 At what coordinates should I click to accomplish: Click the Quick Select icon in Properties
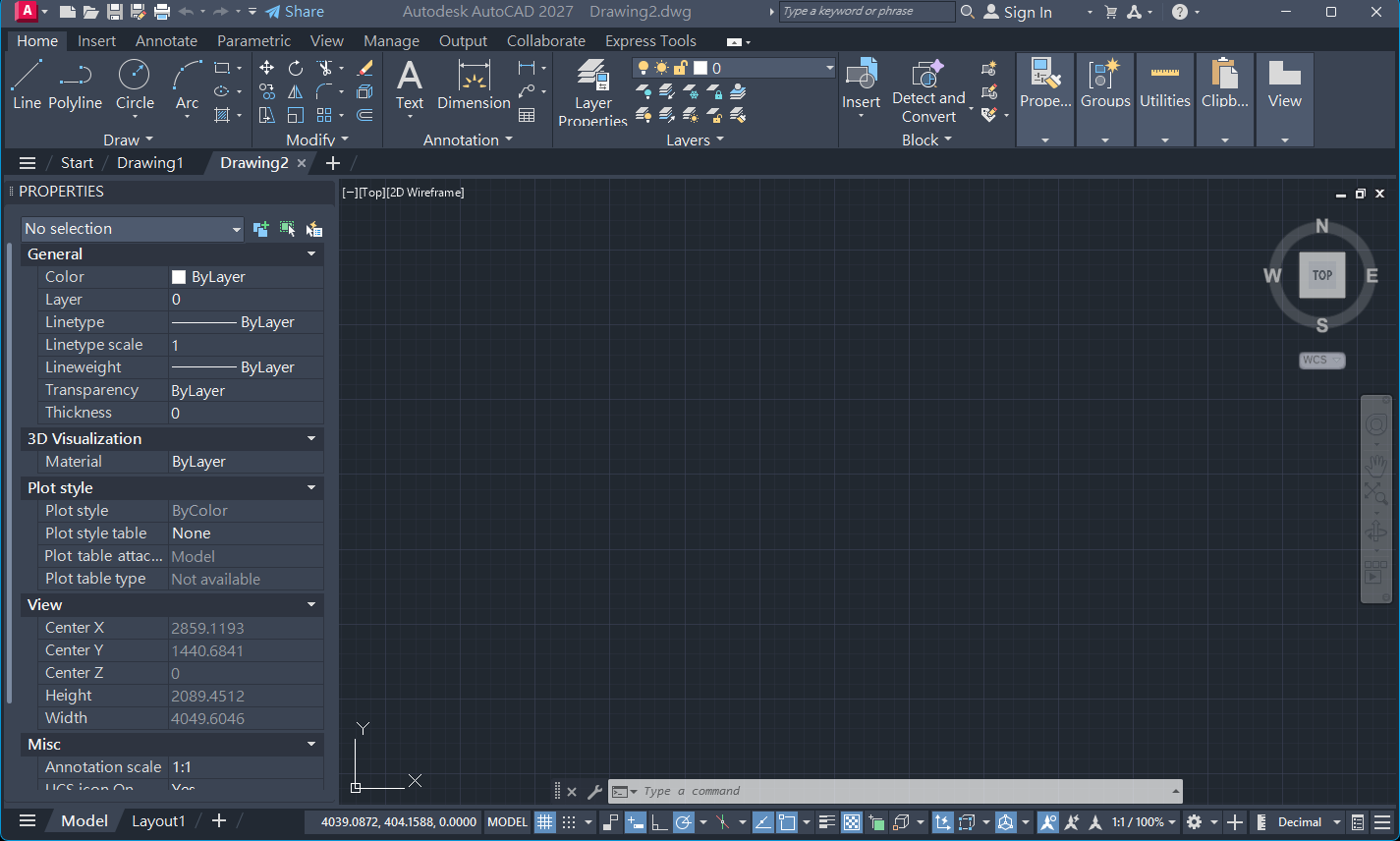point(313,229)
